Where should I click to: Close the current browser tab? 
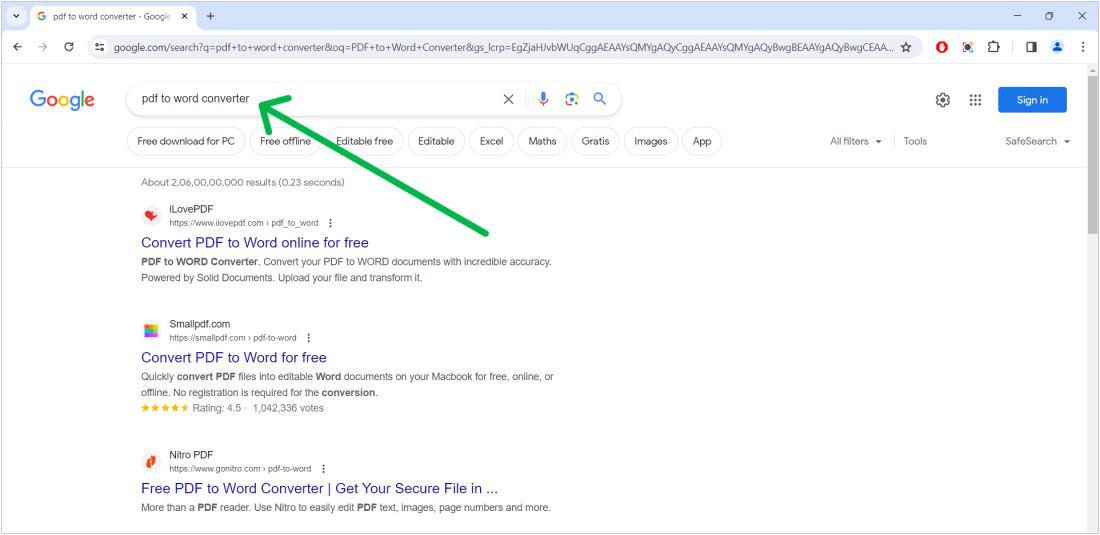point(185,16)
